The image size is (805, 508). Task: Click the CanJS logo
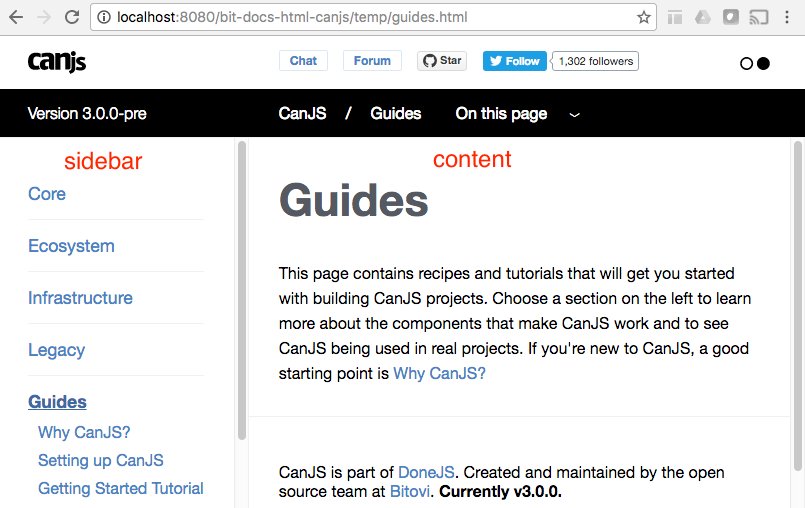[56, 62]
